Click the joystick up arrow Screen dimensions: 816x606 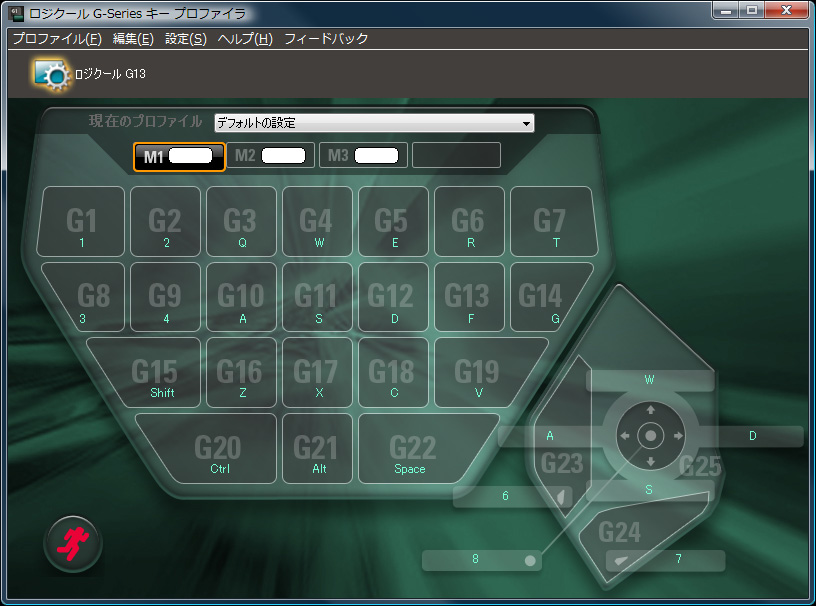click(650, 410)
